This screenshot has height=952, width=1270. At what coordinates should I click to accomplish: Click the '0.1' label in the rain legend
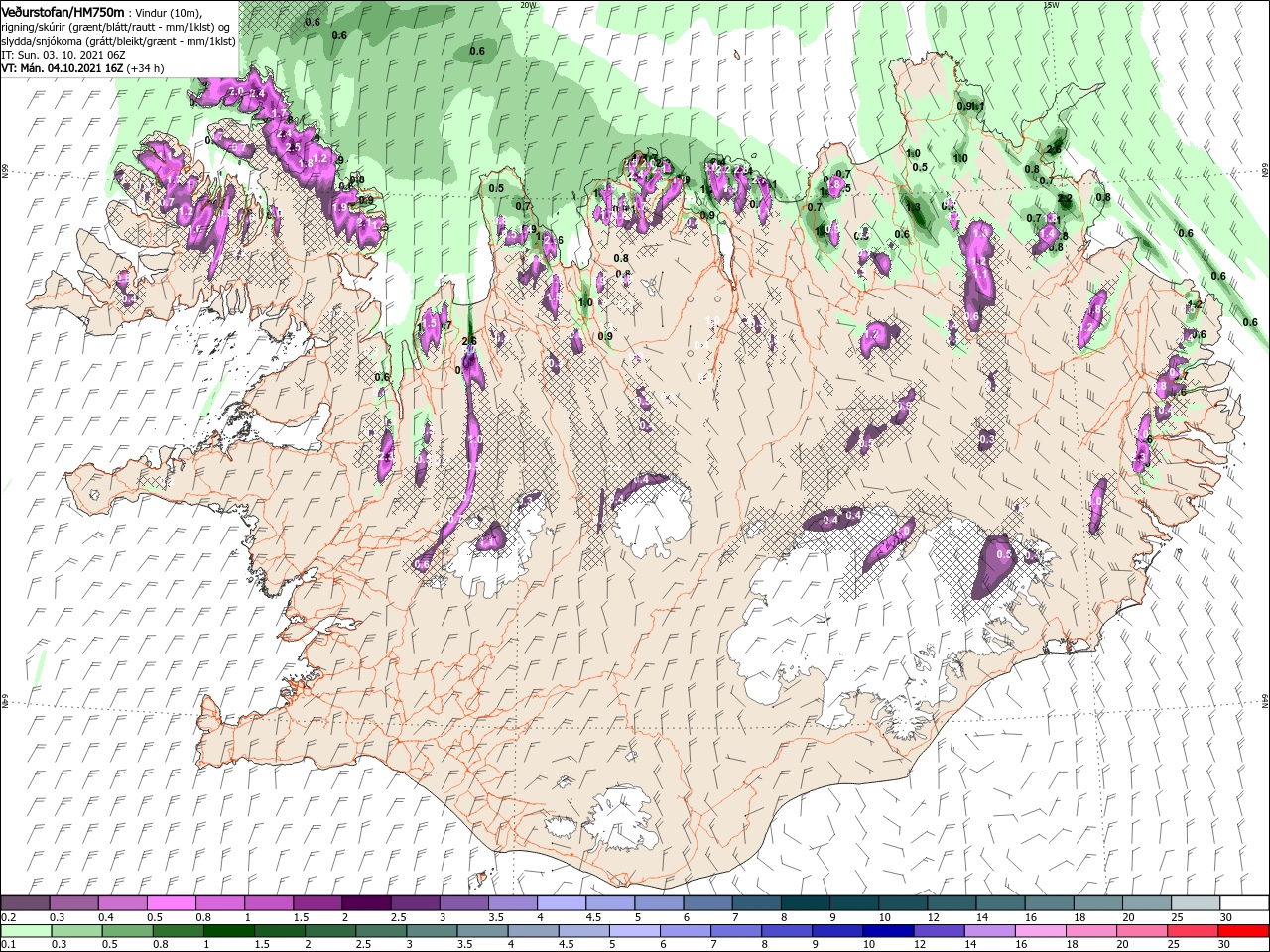[7, 945]
